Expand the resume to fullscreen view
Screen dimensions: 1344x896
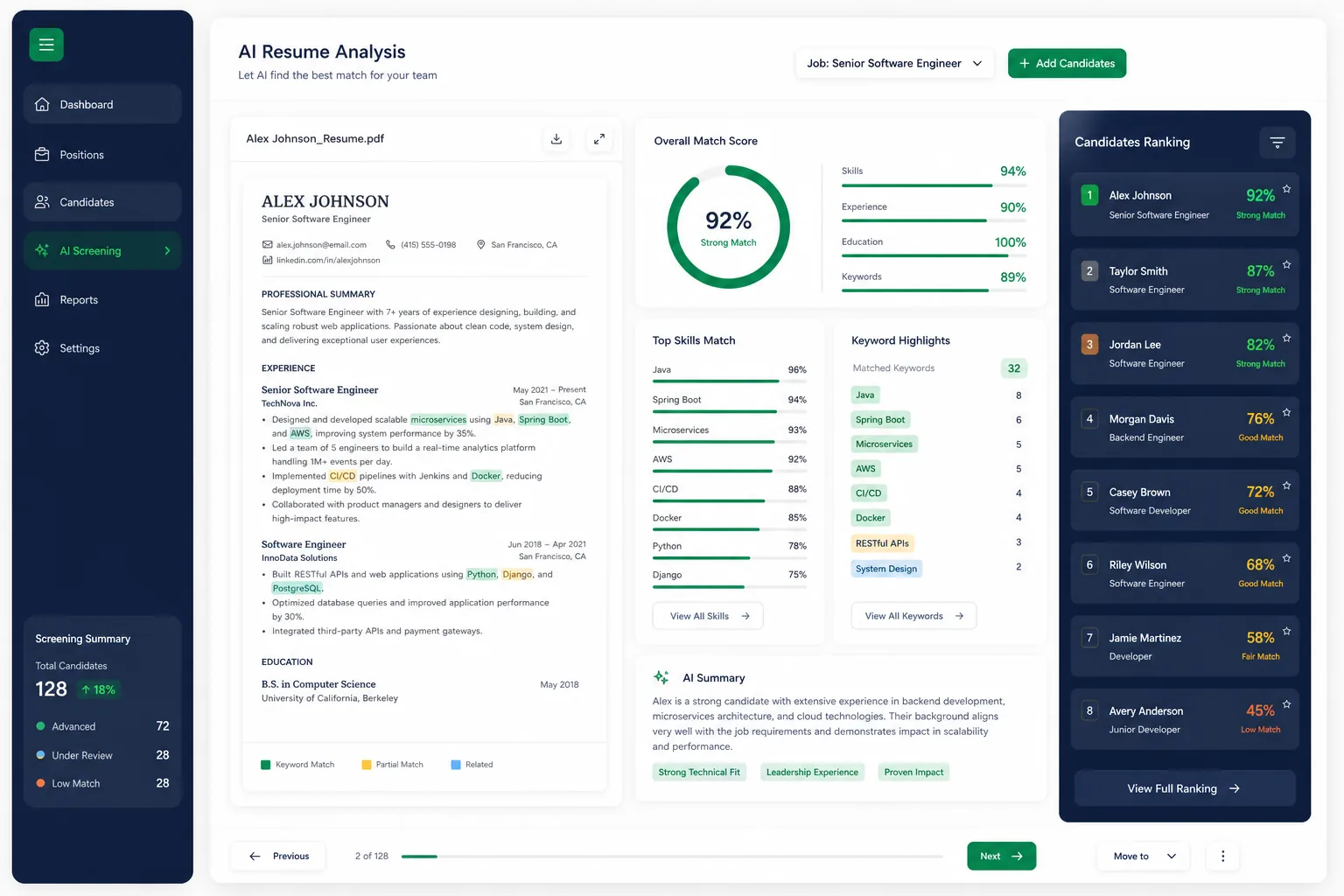(x=599, y=139)
